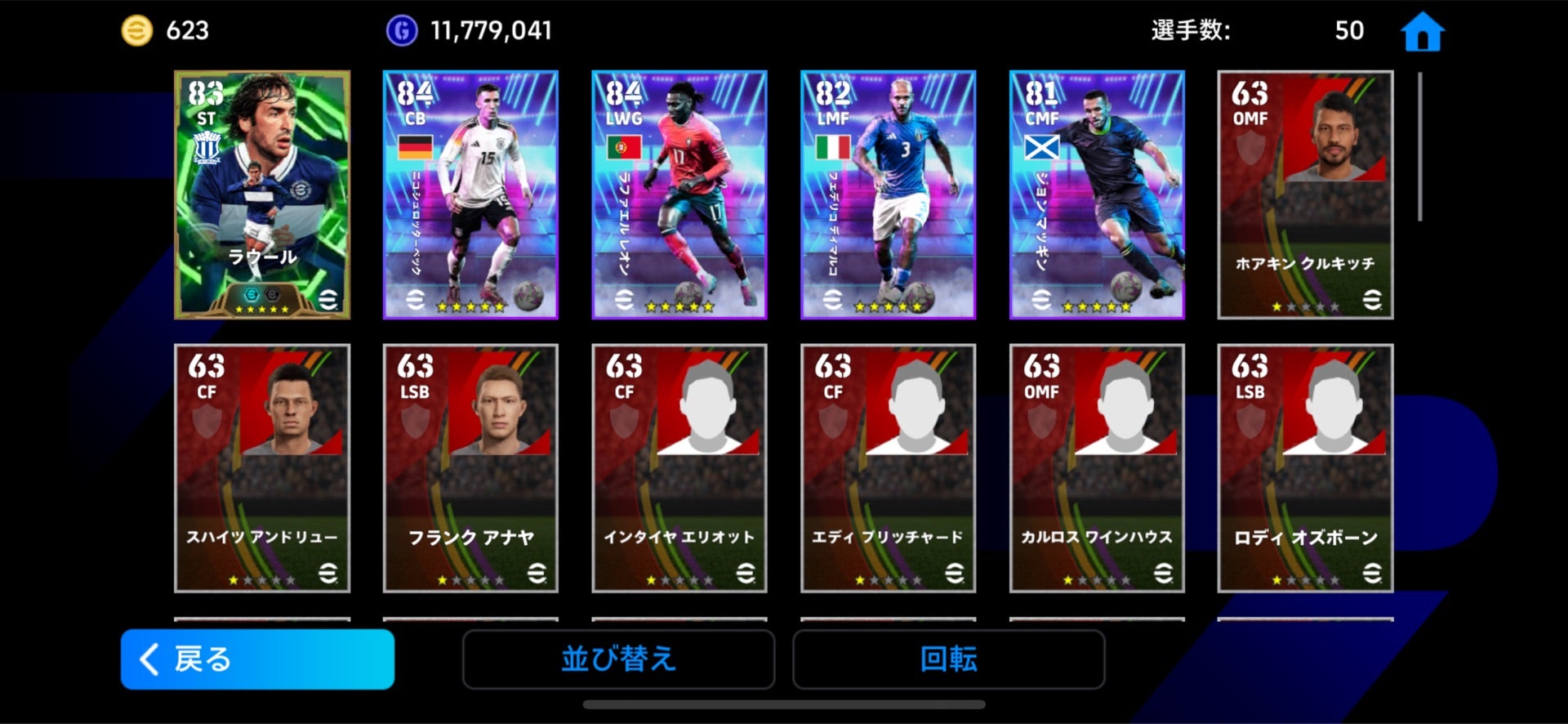Click the vertical scrollbar beside the cards
Image resolution: width=1568 pixels, height=724 pixels.
point(1420,146)
